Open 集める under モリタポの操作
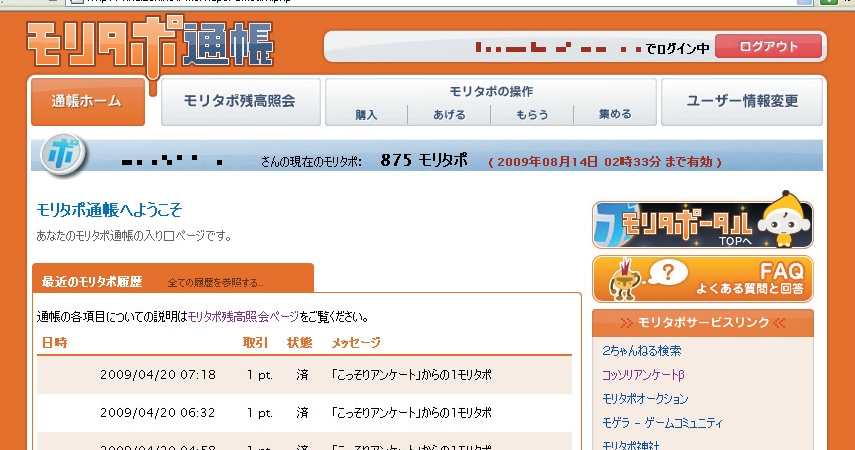Screen dimensions: 855x450 click(x=615, y=115)
